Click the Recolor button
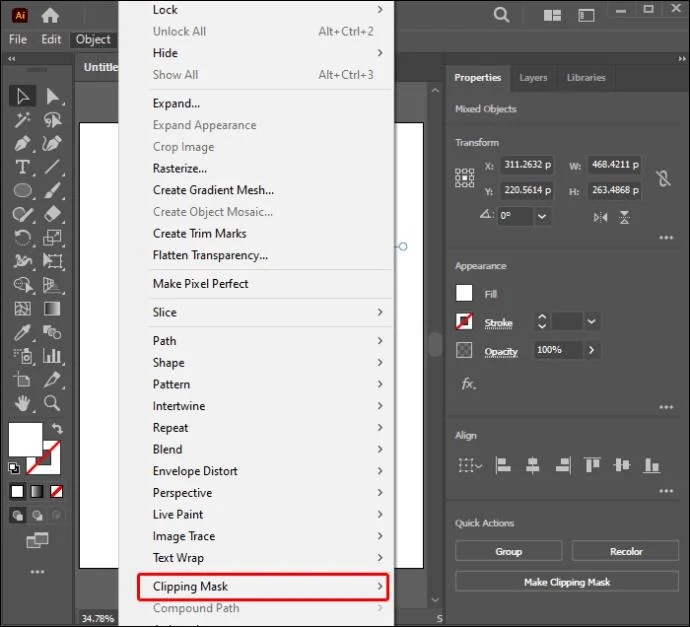Image resolution: width=690 pixels, height=627 pixels. pyautogui.click(x=625, y=551)
